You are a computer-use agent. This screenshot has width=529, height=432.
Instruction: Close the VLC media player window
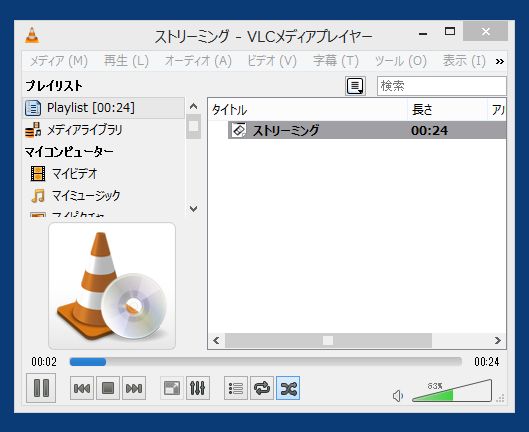coord(485,31)
